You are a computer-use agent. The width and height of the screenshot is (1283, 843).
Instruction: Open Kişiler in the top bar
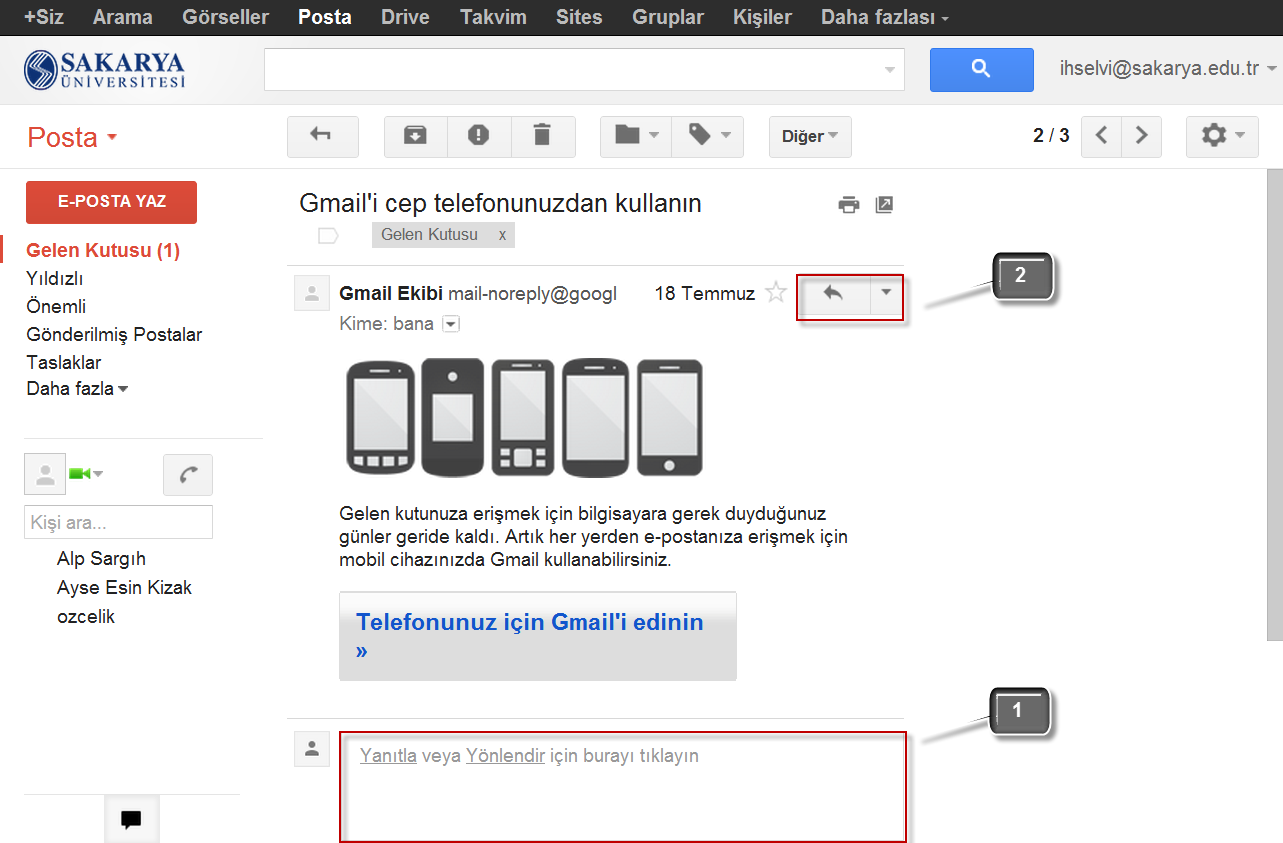[x=762, y=17]
